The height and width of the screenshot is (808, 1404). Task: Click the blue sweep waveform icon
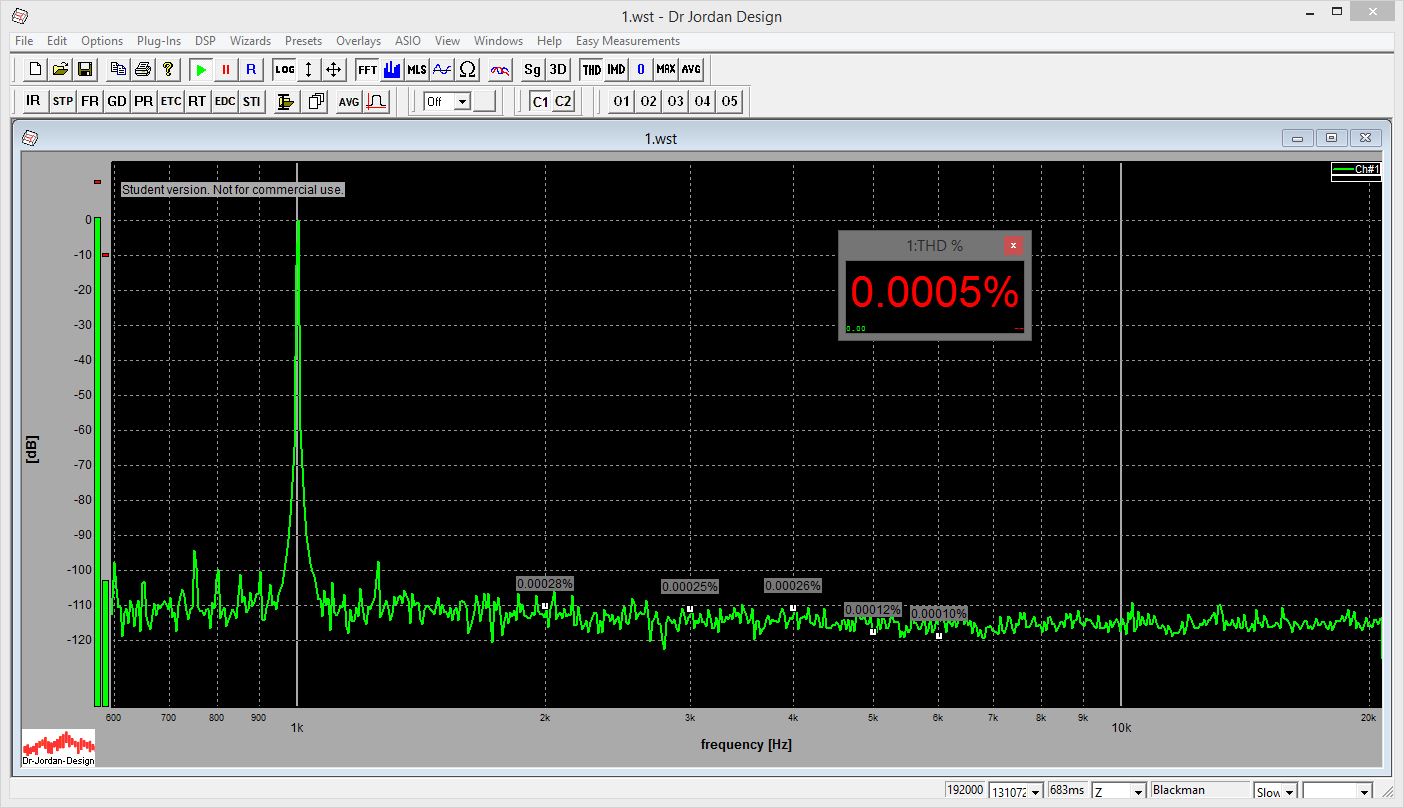(442, 69)
